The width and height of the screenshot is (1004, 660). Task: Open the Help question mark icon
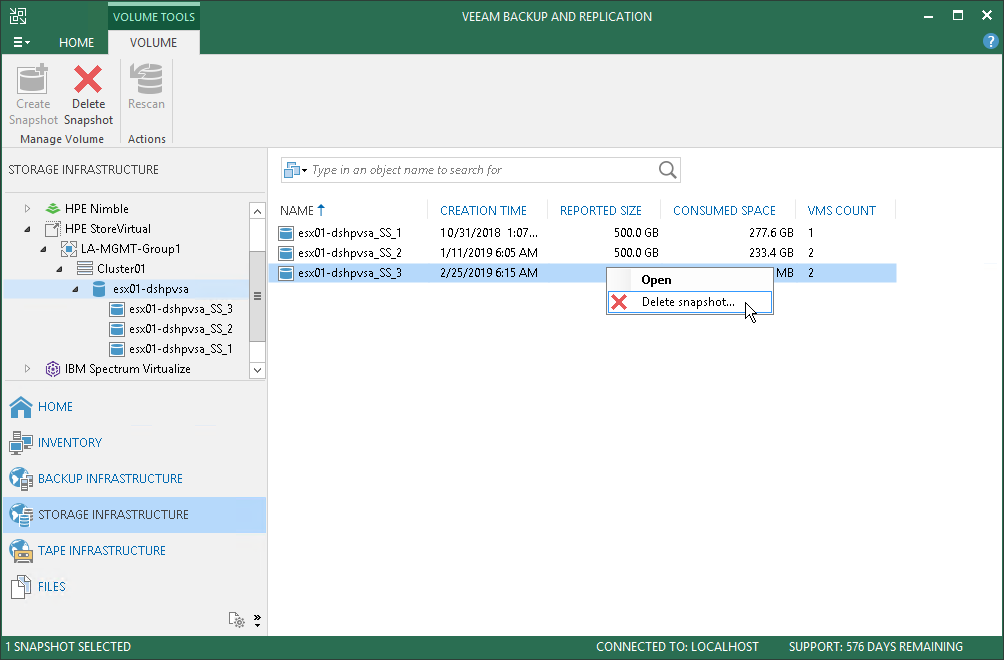click(x=990, y=42)
